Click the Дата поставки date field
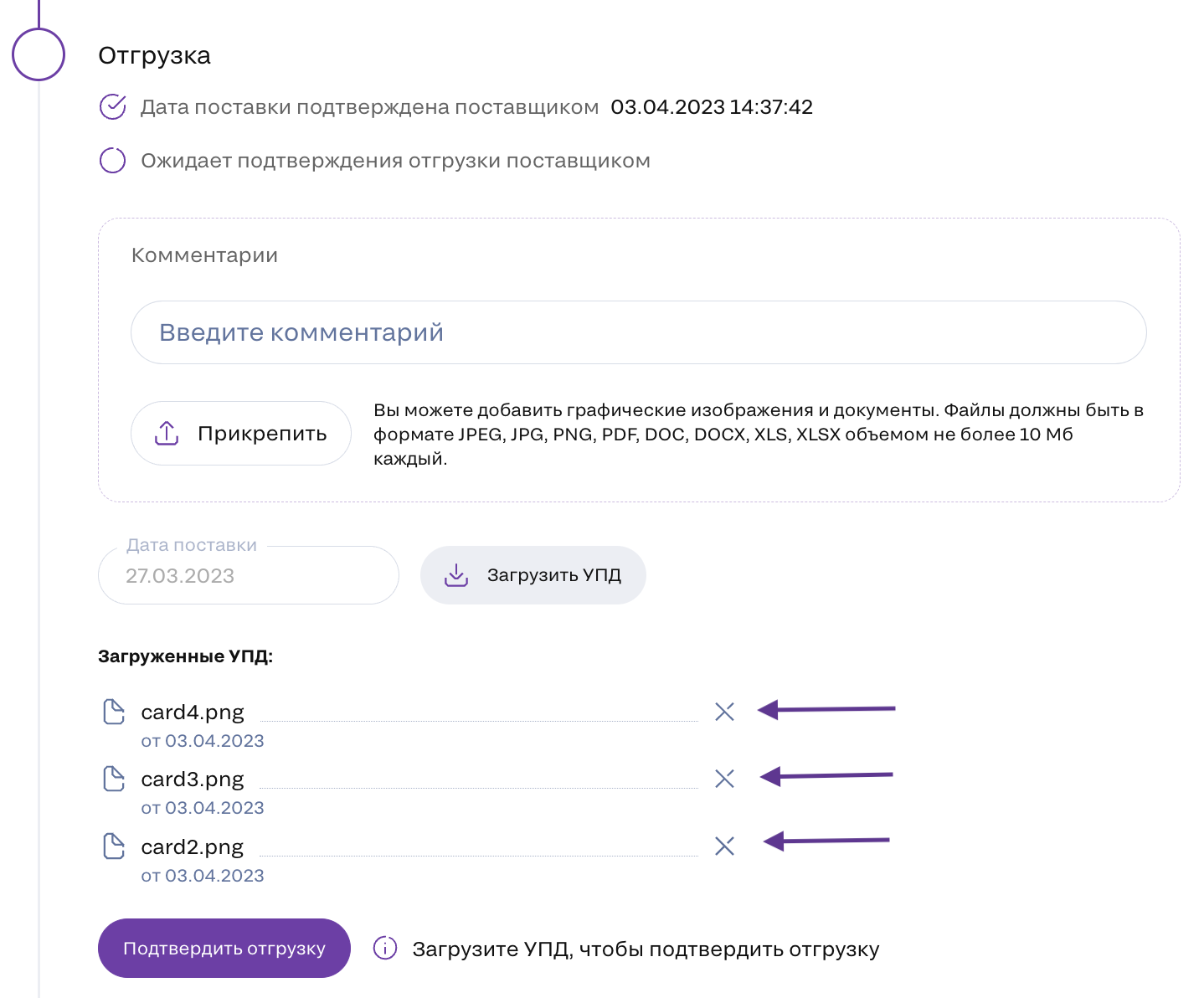This screenshot has height=998, width=1204. [248, 575]
